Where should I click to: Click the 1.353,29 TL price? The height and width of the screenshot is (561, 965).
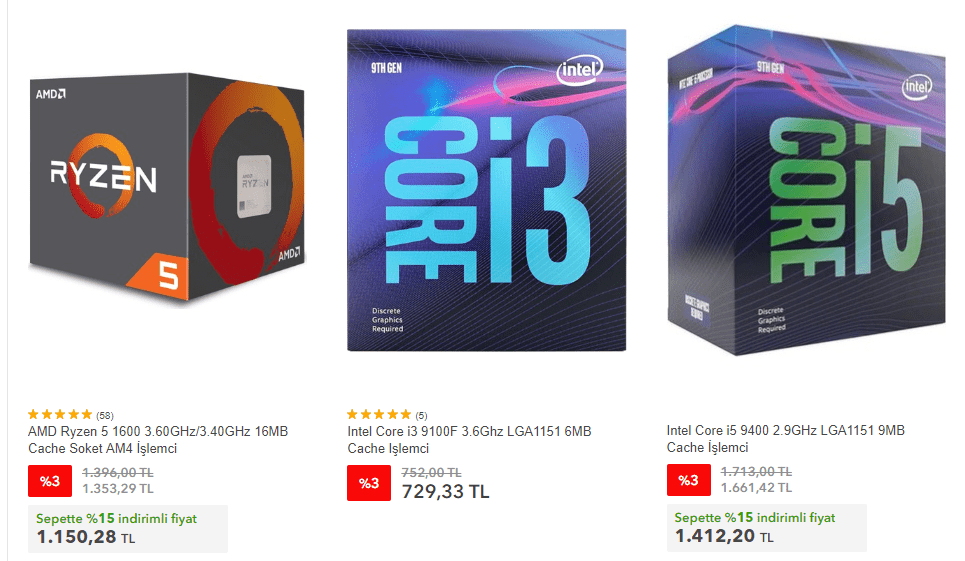click(118, 489)
